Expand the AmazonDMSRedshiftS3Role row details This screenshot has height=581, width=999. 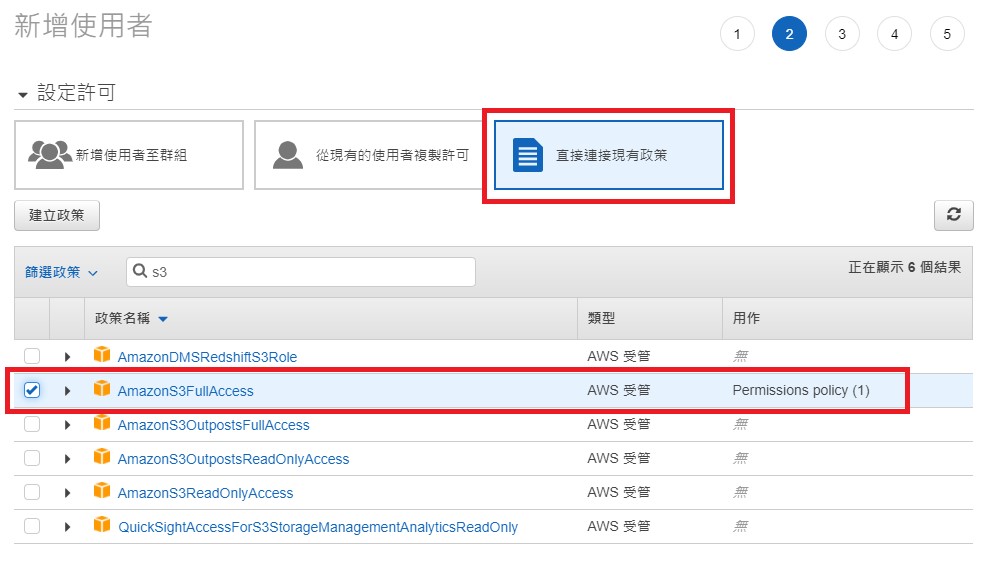pyautogui.click(x=68, y=357)
